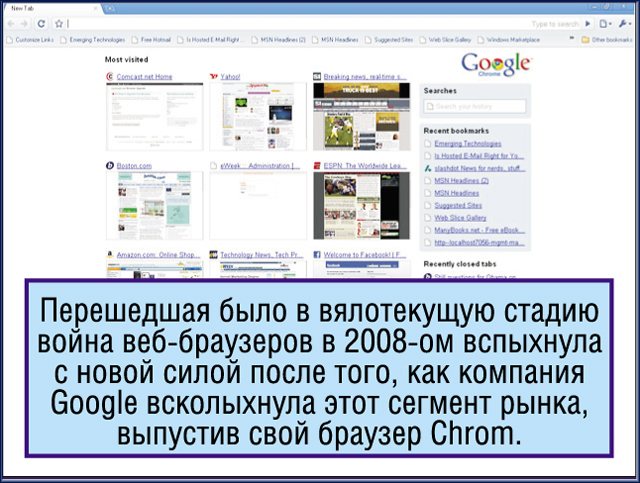Open Windows Marketplace bookmark
Image resolution: width=640 pixels, height=483 pixels.
[509, 40]
